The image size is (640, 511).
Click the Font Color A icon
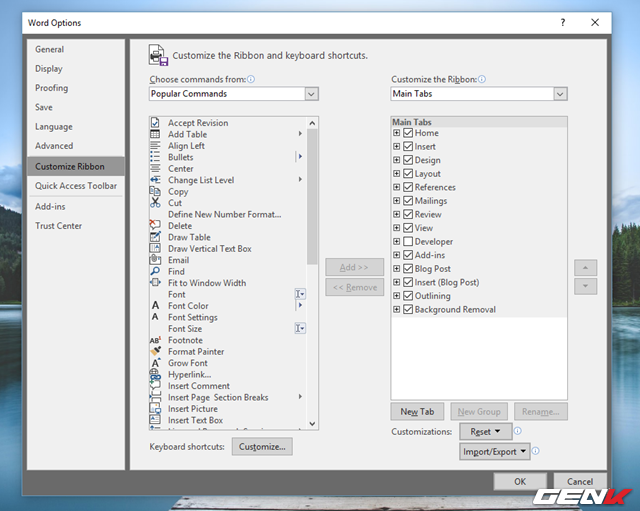click(x=155, y=305)
